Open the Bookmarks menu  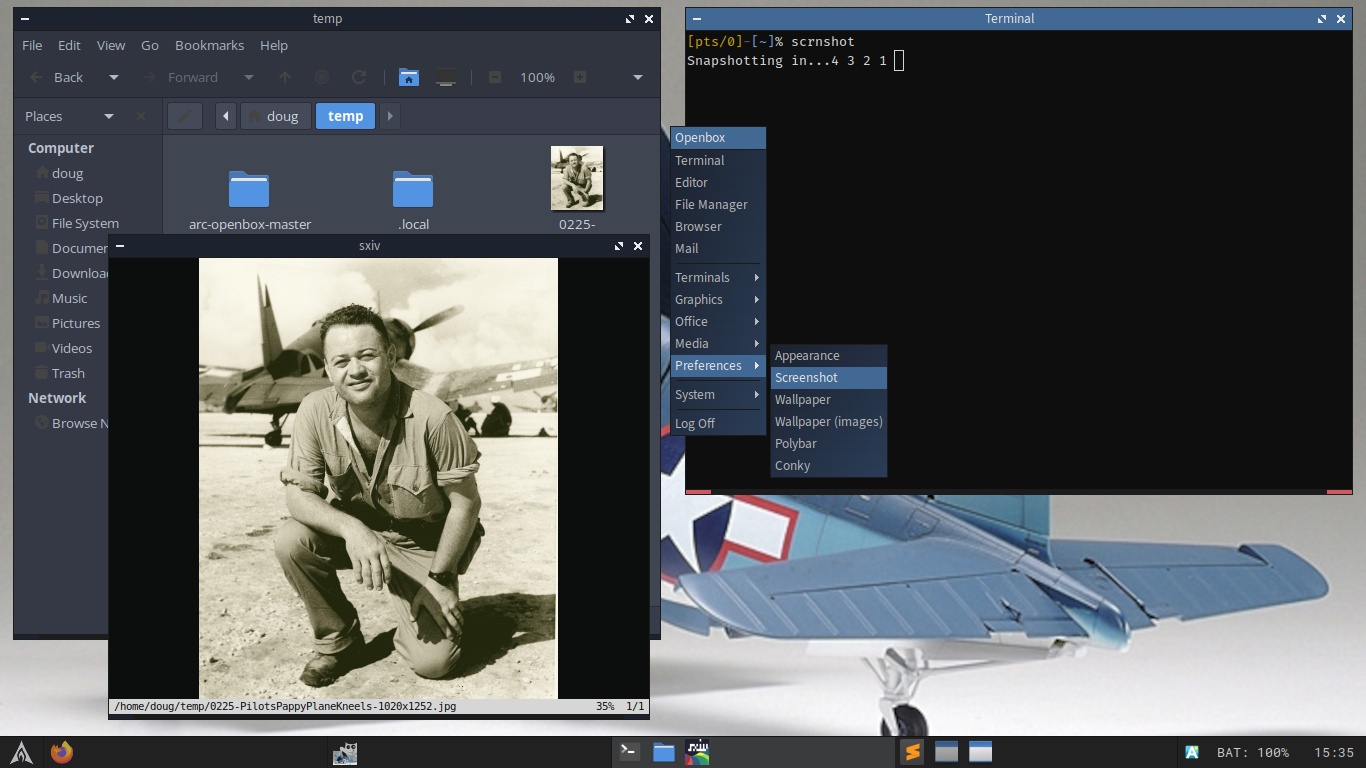pos(209,45)
